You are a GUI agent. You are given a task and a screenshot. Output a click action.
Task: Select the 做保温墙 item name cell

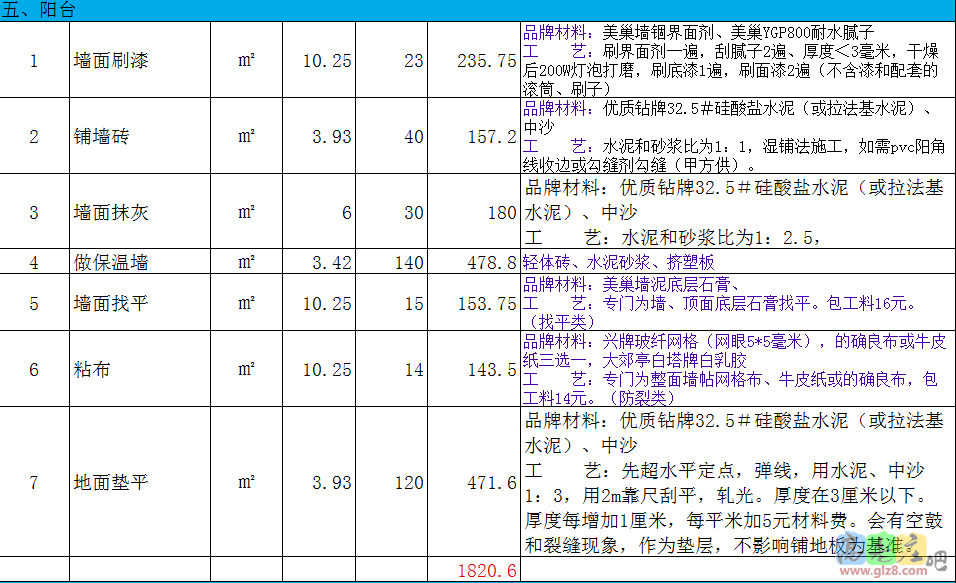111,263
